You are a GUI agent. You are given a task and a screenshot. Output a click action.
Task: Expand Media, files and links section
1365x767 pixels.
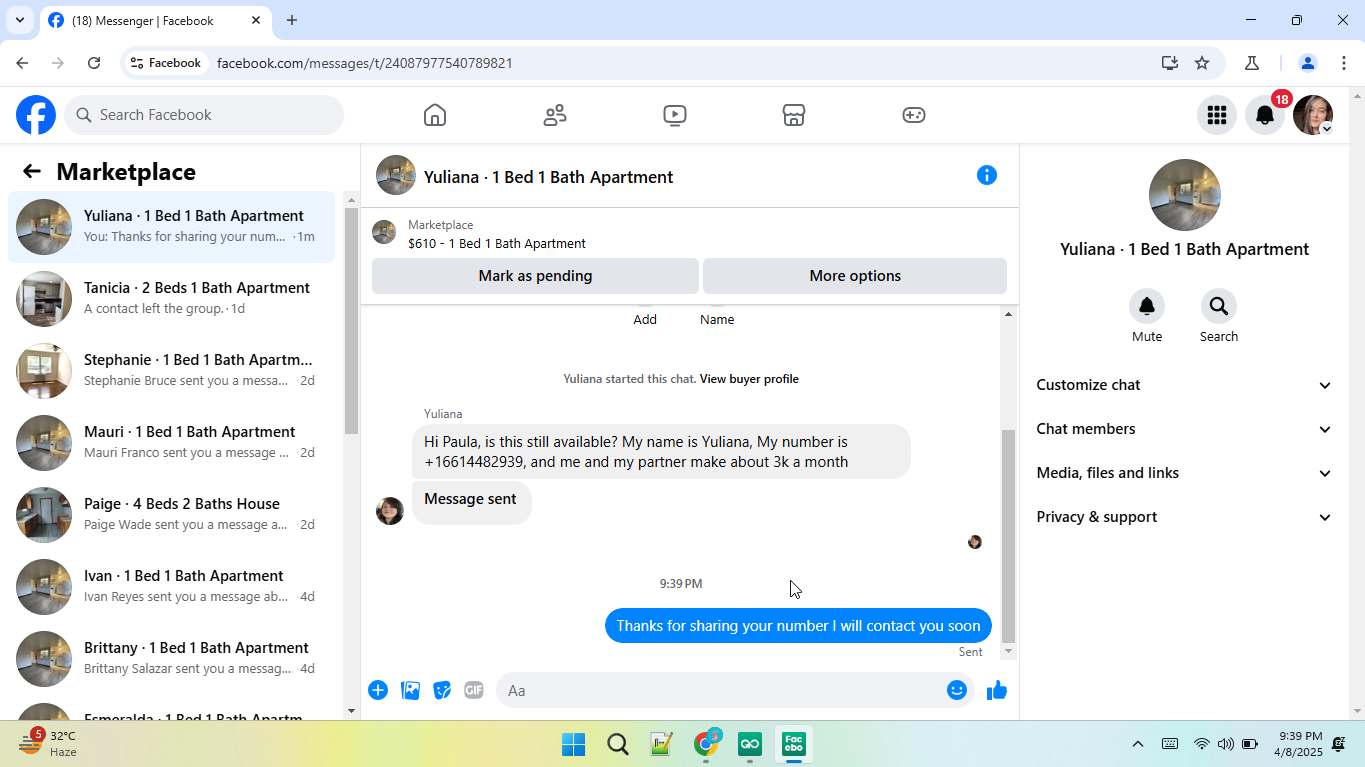[1185, 473]
